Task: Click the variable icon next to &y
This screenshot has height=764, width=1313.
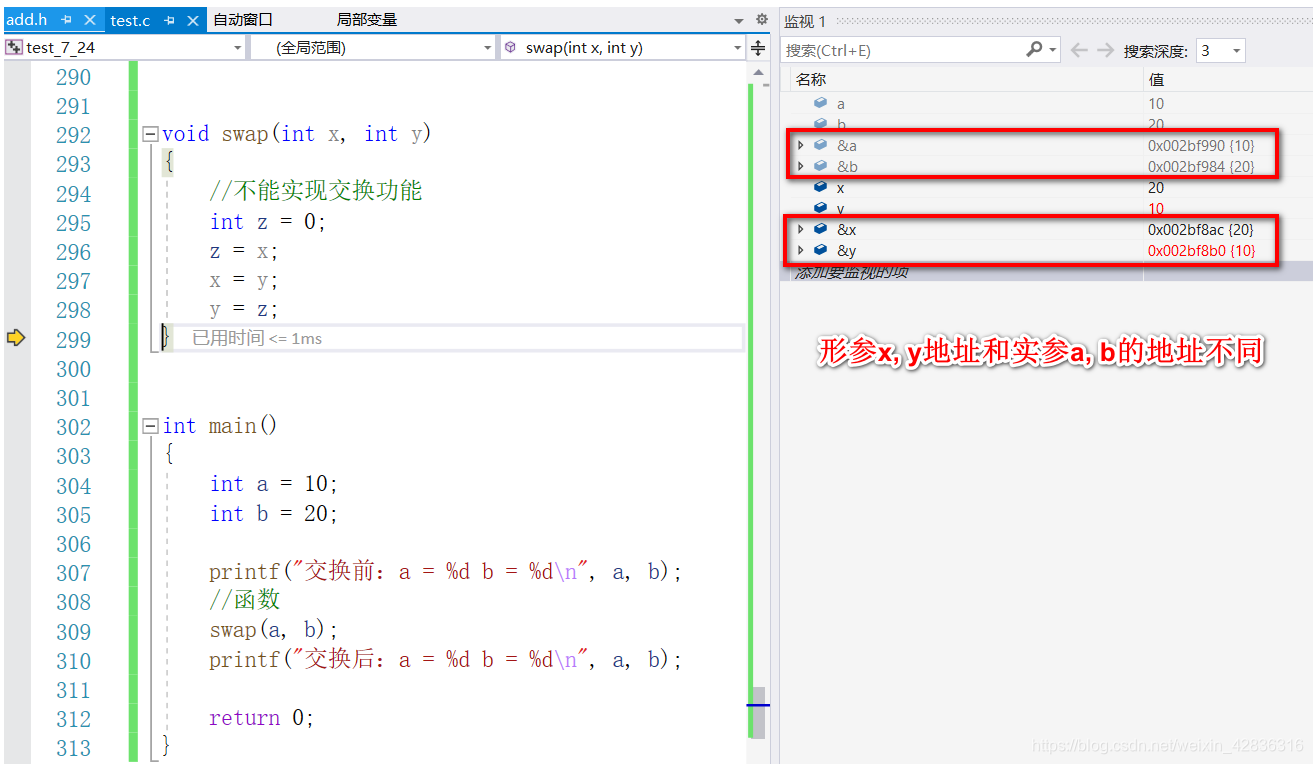Action: tap(821, 251)
